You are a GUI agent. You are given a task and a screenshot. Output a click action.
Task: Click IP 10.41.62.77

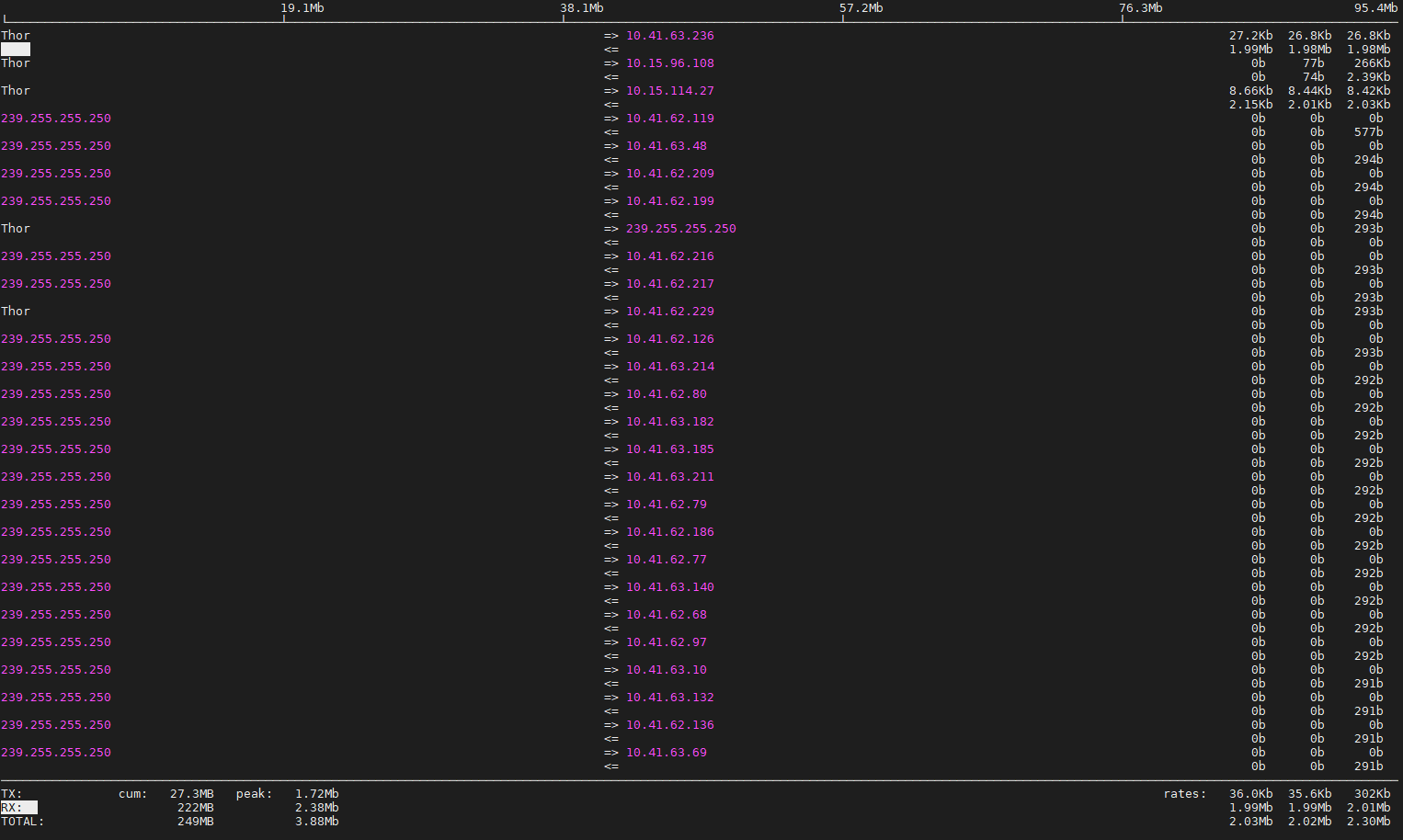coord(667,560)
